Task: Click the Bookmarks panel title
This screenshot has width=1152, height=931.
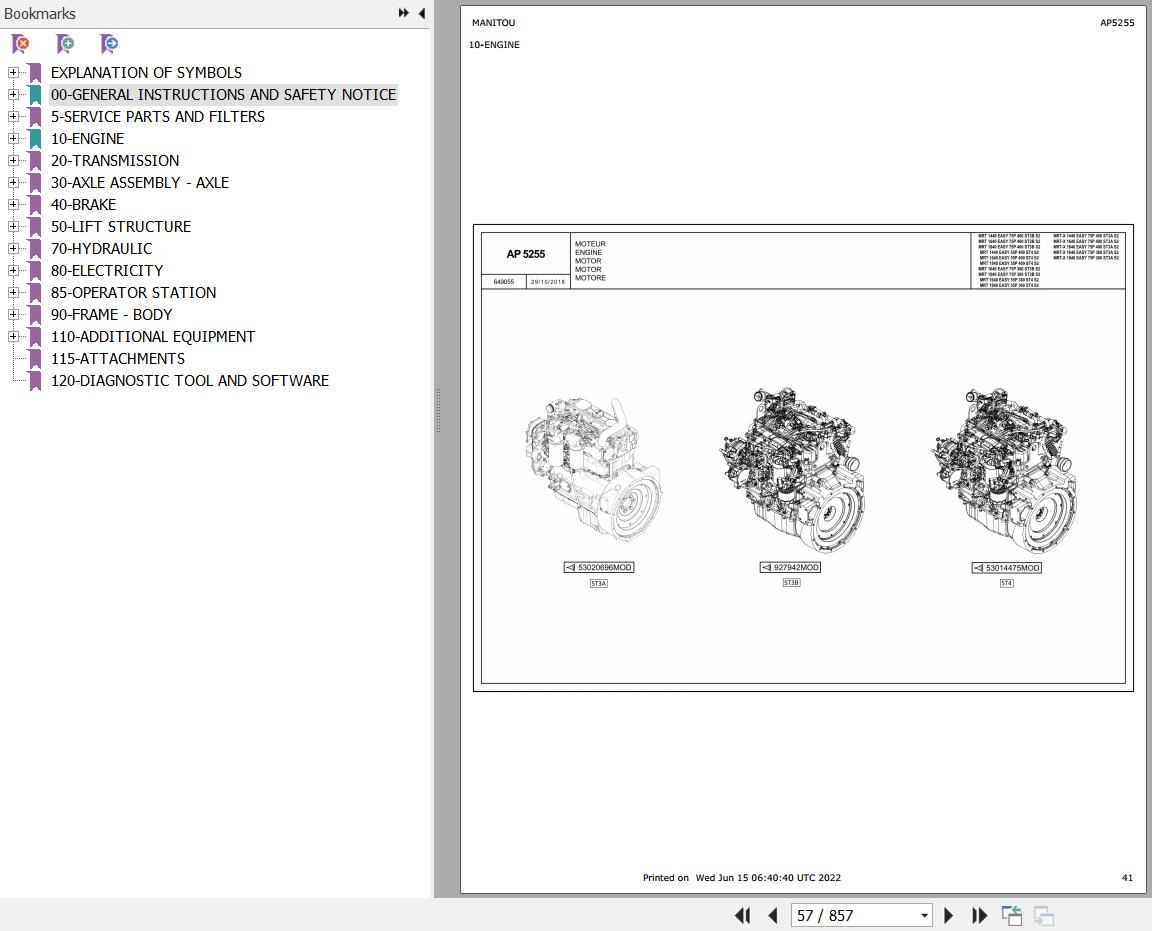Action: click(x=40, y=14)
